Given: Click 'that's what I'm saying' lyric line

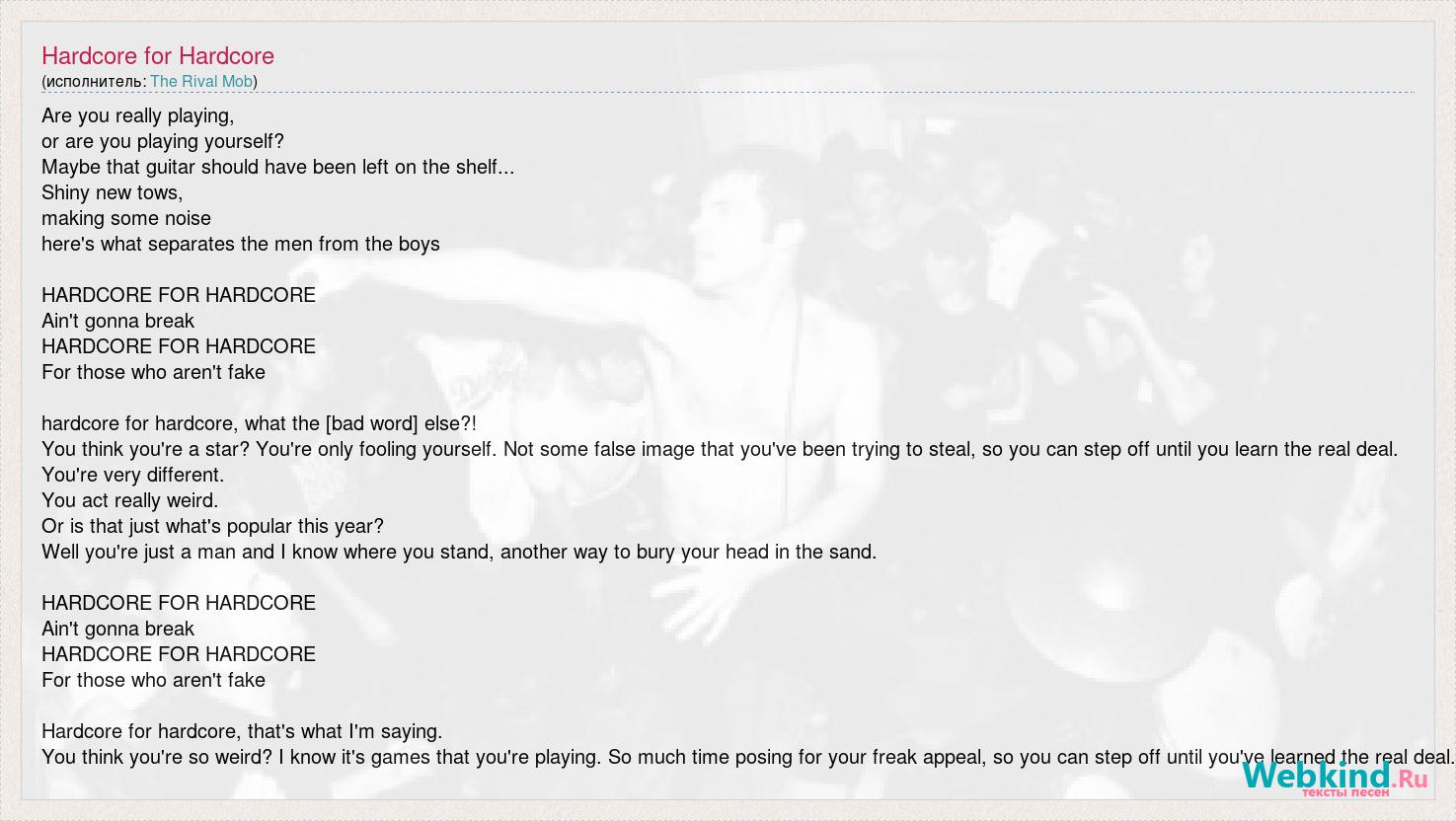Looking at the screenshot, I should coord(242,731).
